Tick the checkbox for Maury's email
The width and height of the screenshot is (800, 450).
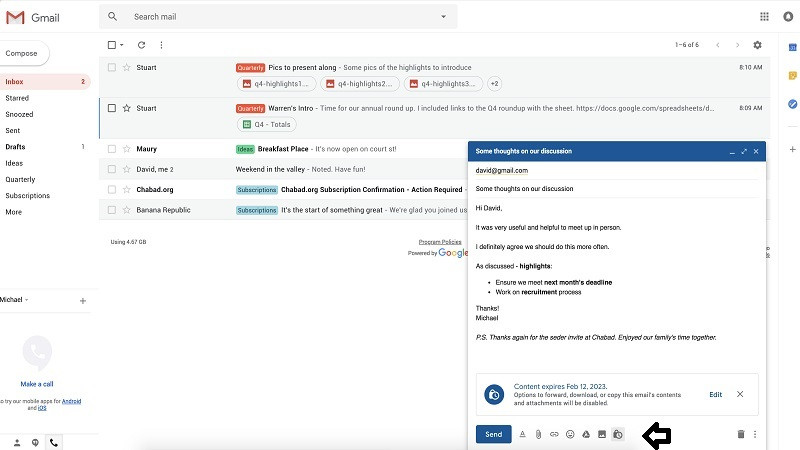112,149
